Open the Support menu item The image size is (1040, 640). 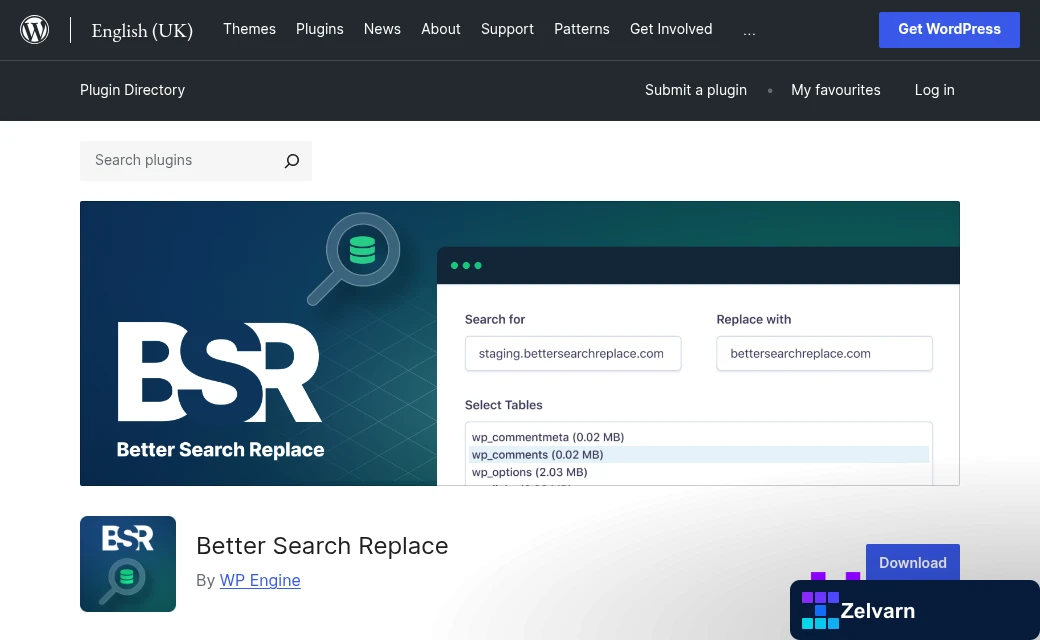507,29
